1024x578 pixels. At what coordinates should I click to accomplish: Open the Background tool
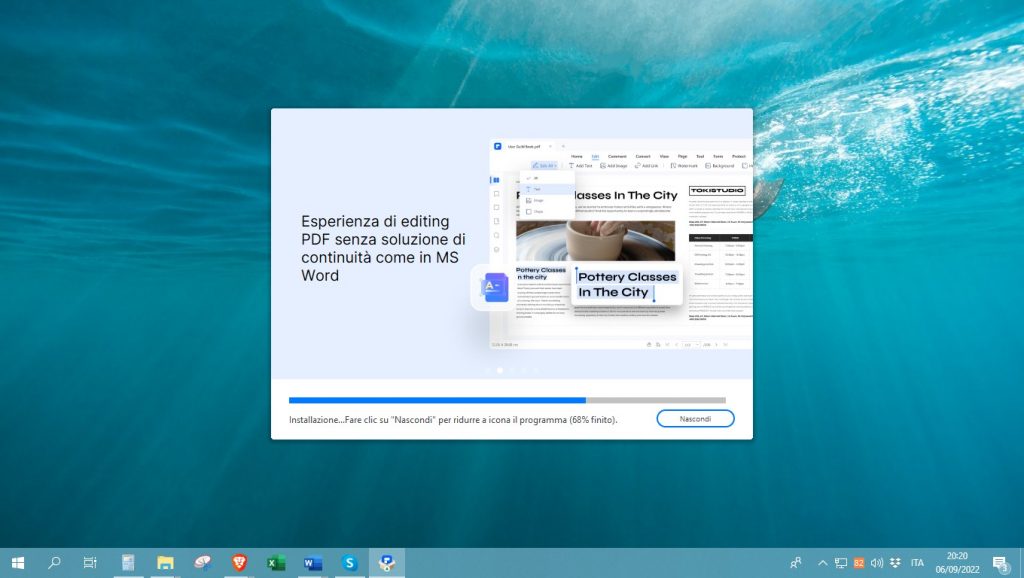722,165
